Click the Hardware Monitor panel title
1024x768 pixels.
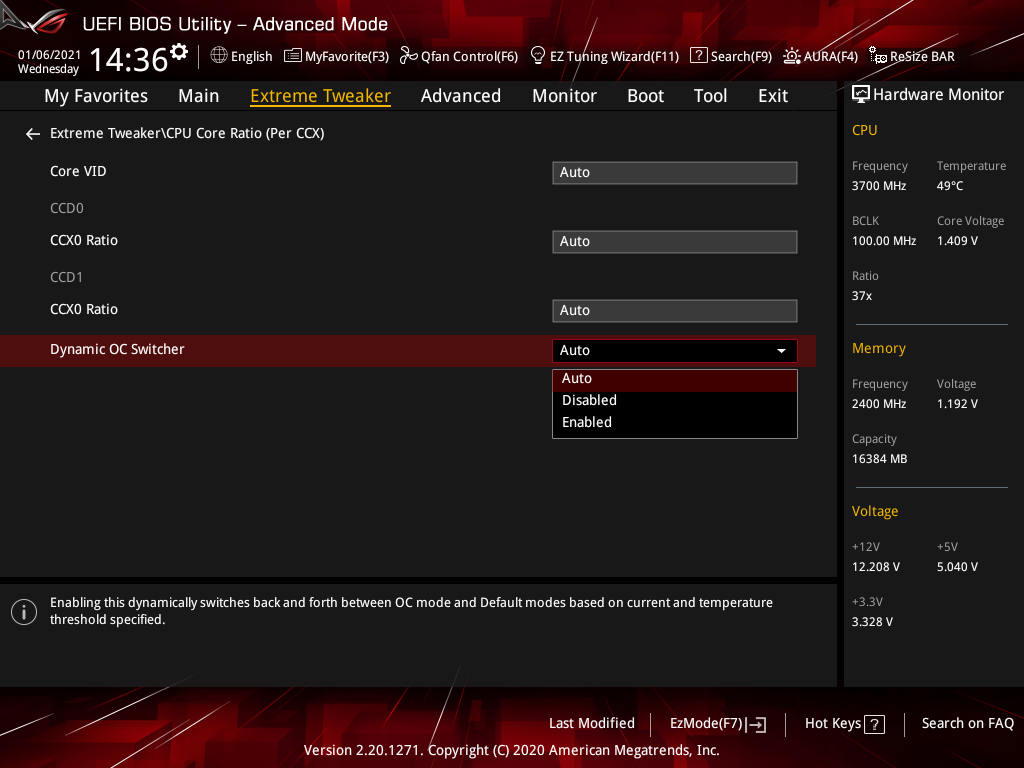point(938,95)
